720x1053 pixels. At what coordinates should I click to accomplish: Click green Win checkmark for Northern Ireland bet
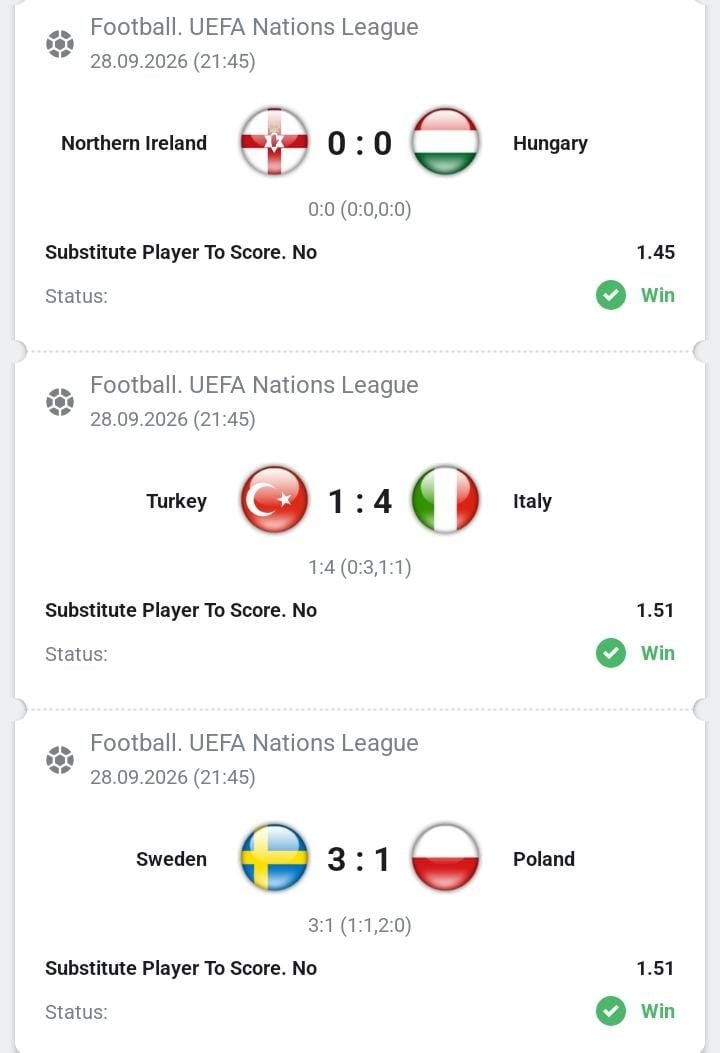pyautogui.click(x=611, y=295)
